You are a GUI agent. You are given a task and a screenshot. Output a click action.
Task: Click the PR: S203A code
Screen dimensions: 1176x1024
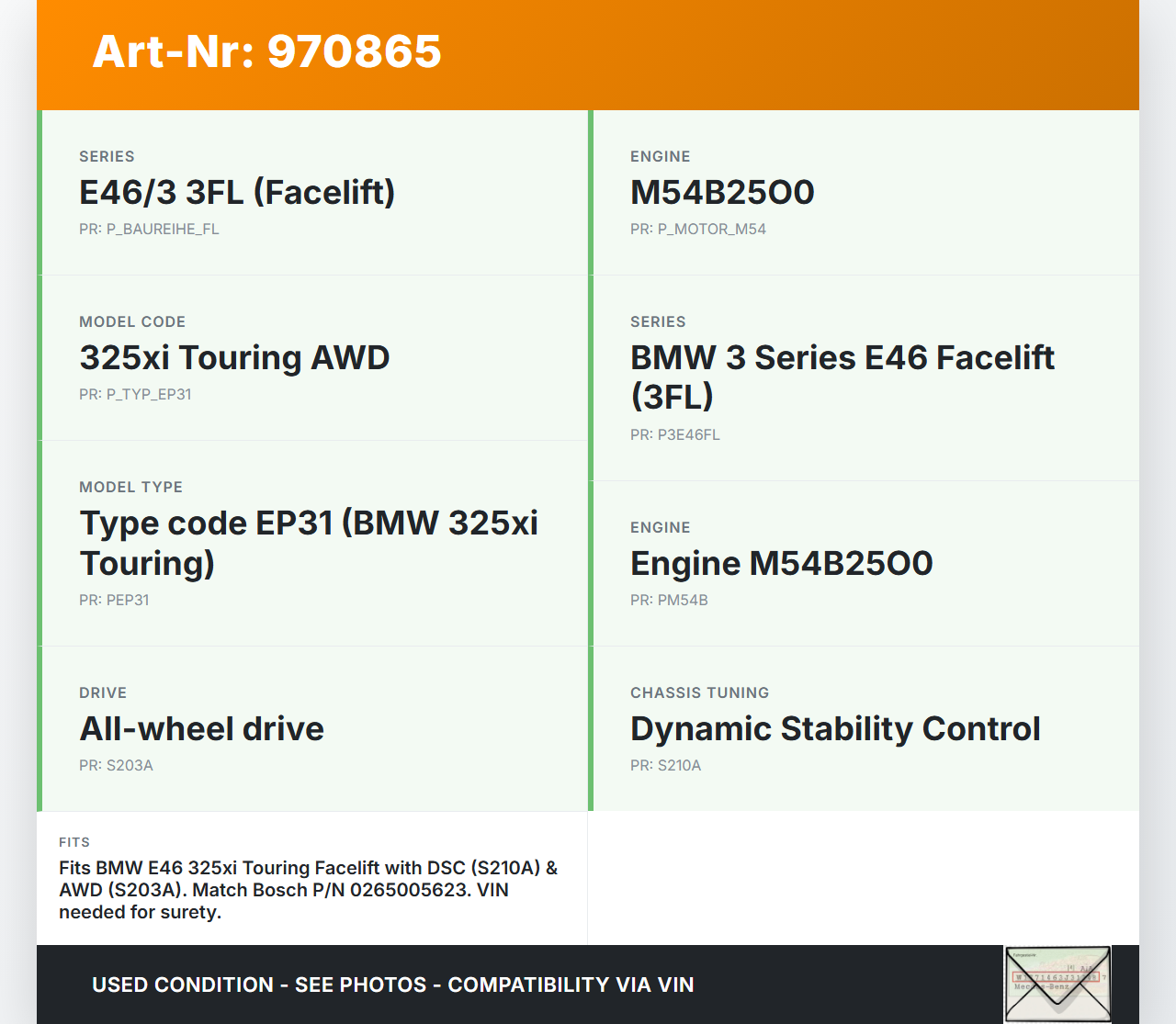[116, 766]
